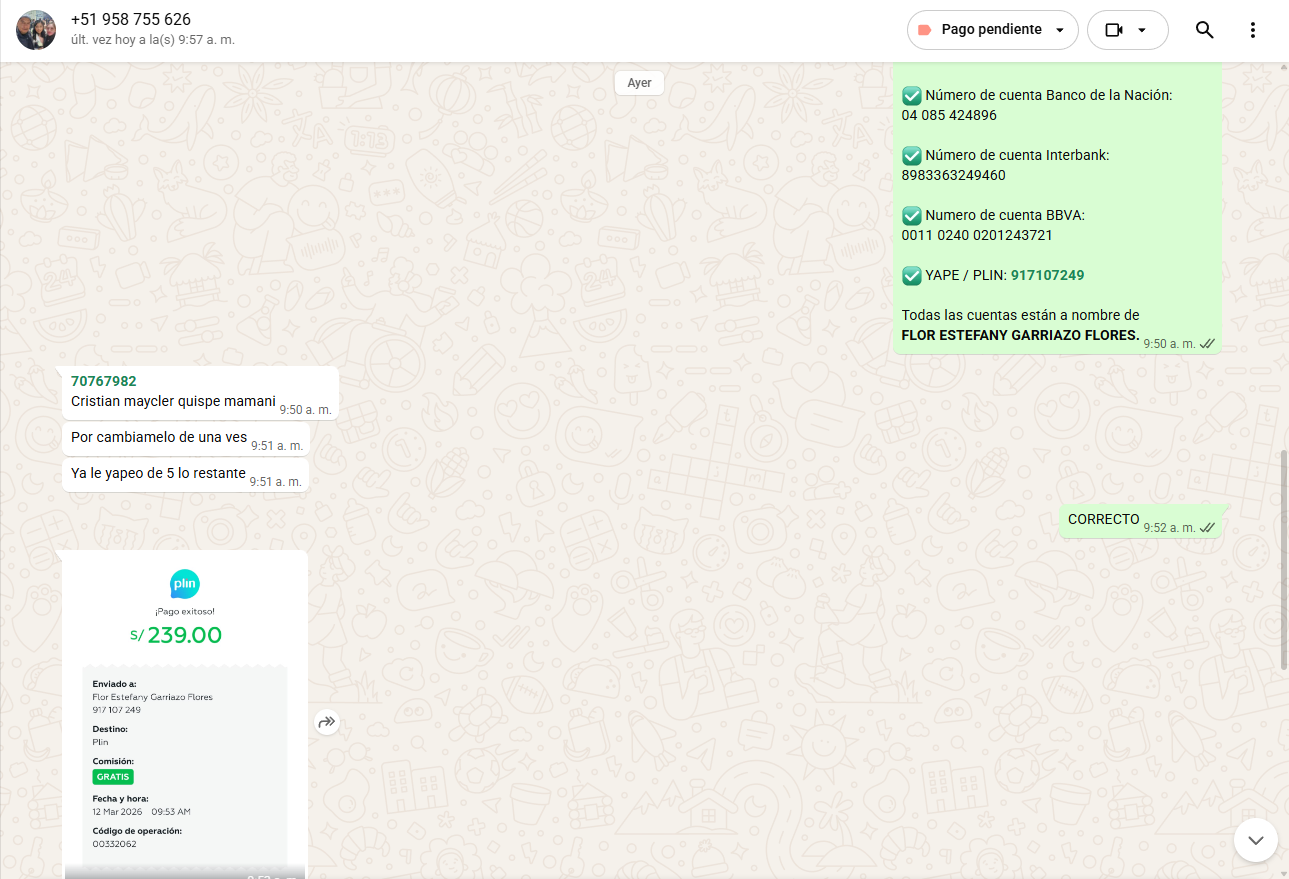Click the green check emoji beside cuenta BBVA
This screenshot has width=1289, height=879.
[911, 215]
